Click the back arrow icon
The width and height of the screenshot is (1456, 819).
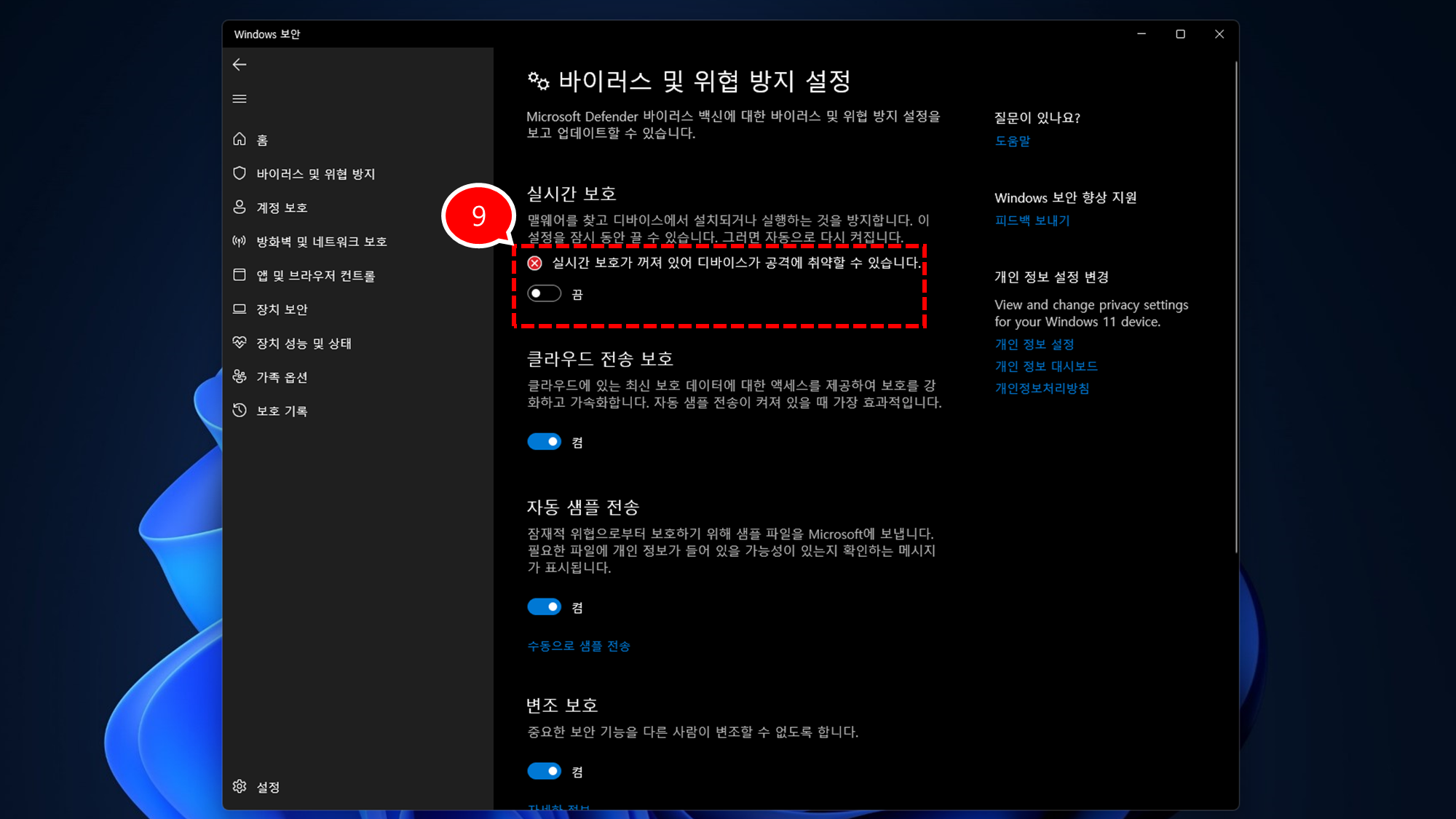tap(240, 65)
